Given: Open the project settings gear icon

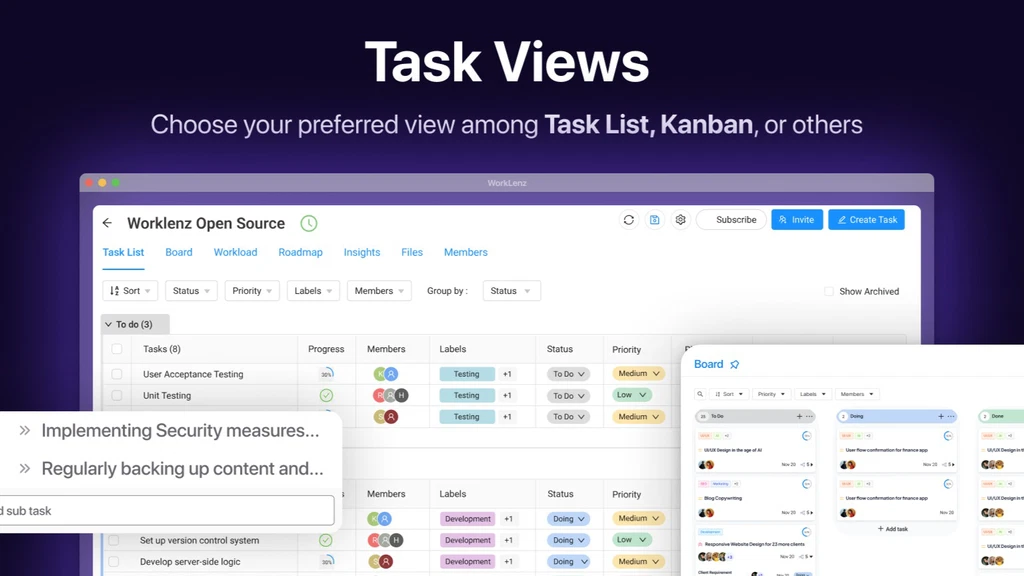Looking at the screenshot, I should (681, 219).
